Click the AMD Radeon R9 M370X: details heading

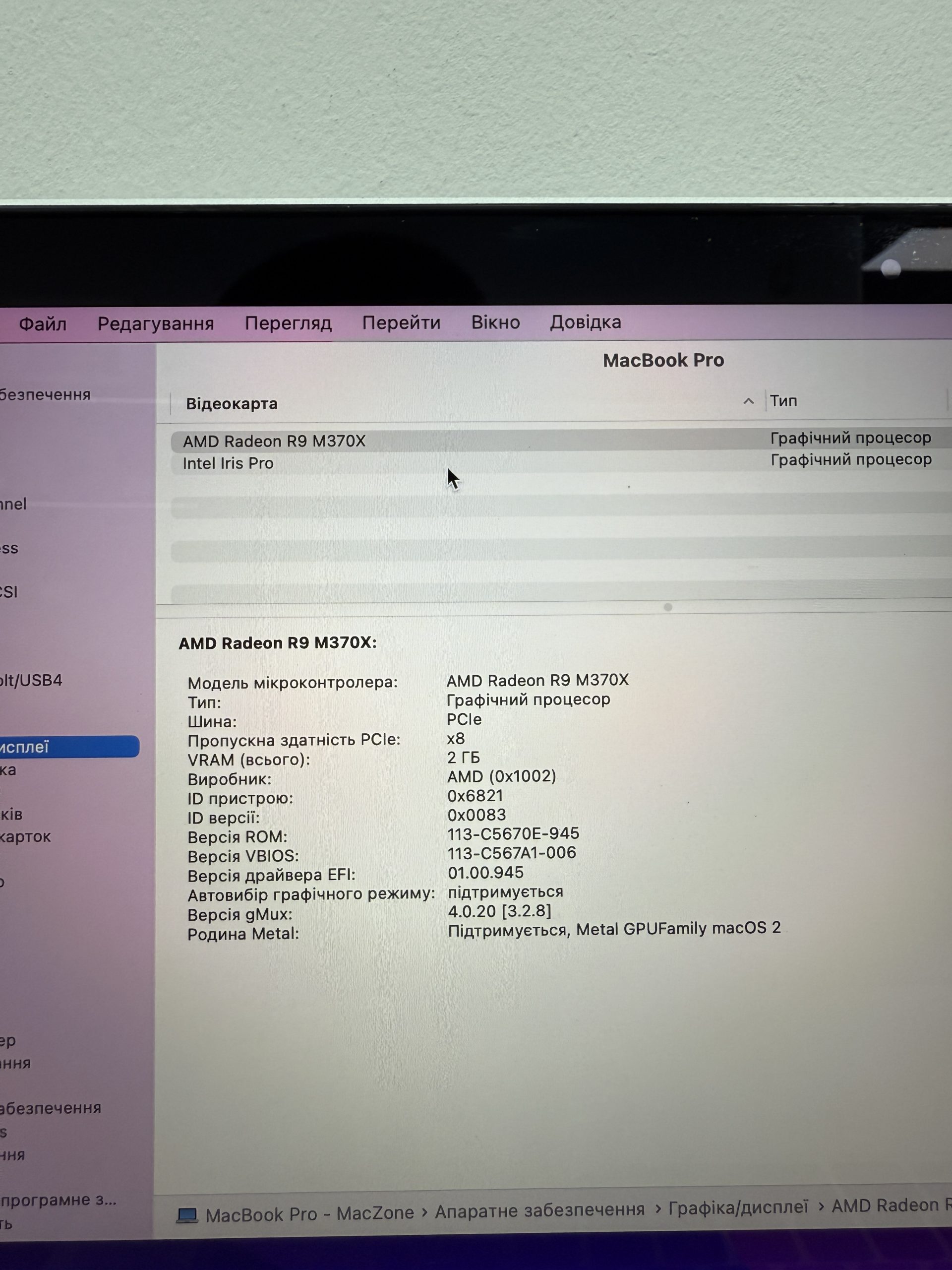pos(278,643)
